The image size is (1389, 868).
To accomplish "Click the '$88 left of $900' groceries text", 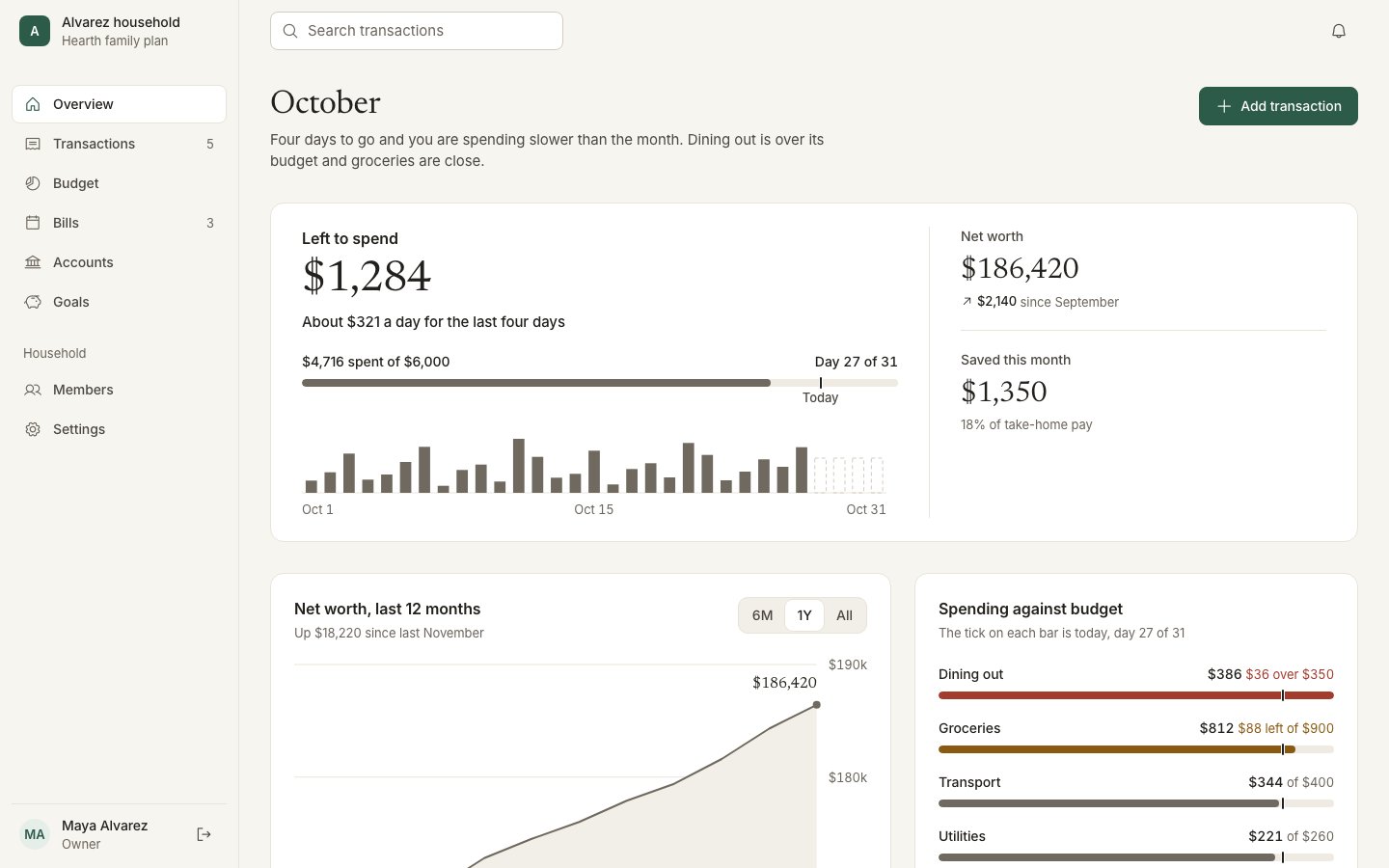I will point(1286,728).
